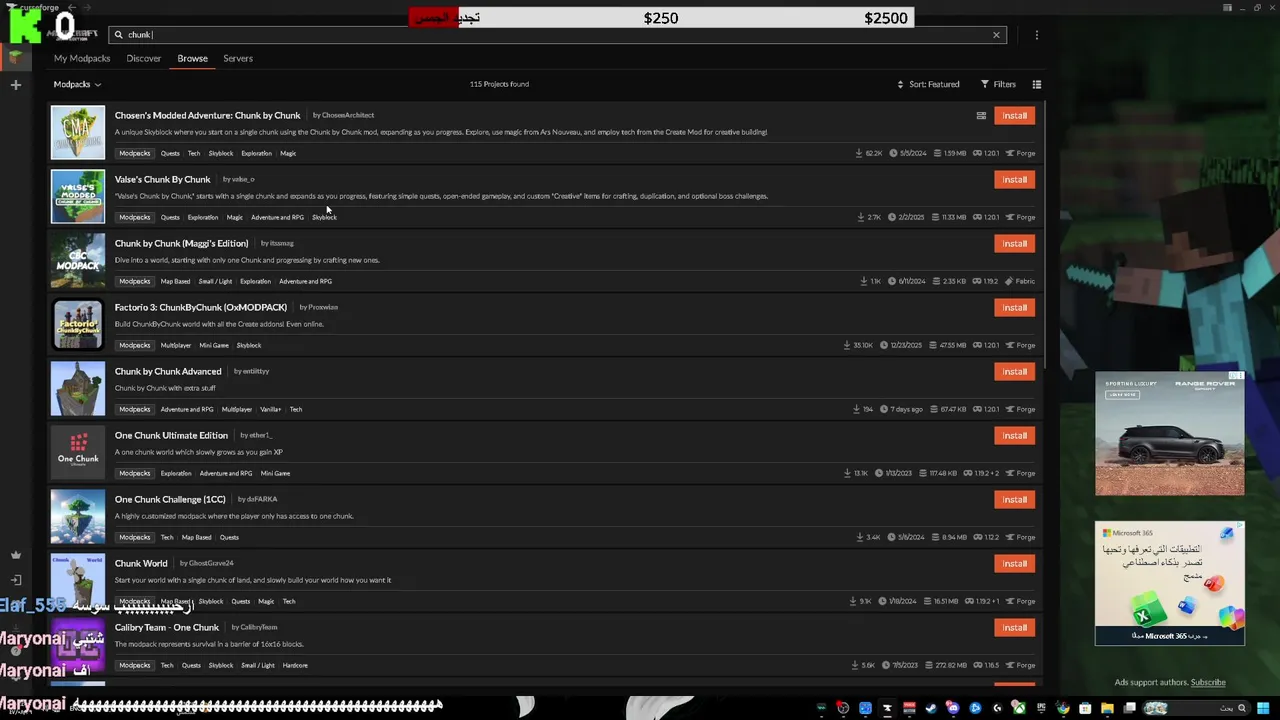Click Vanilla+ tag on Chunk by Chunk Advanced

(x=271, y=409)
